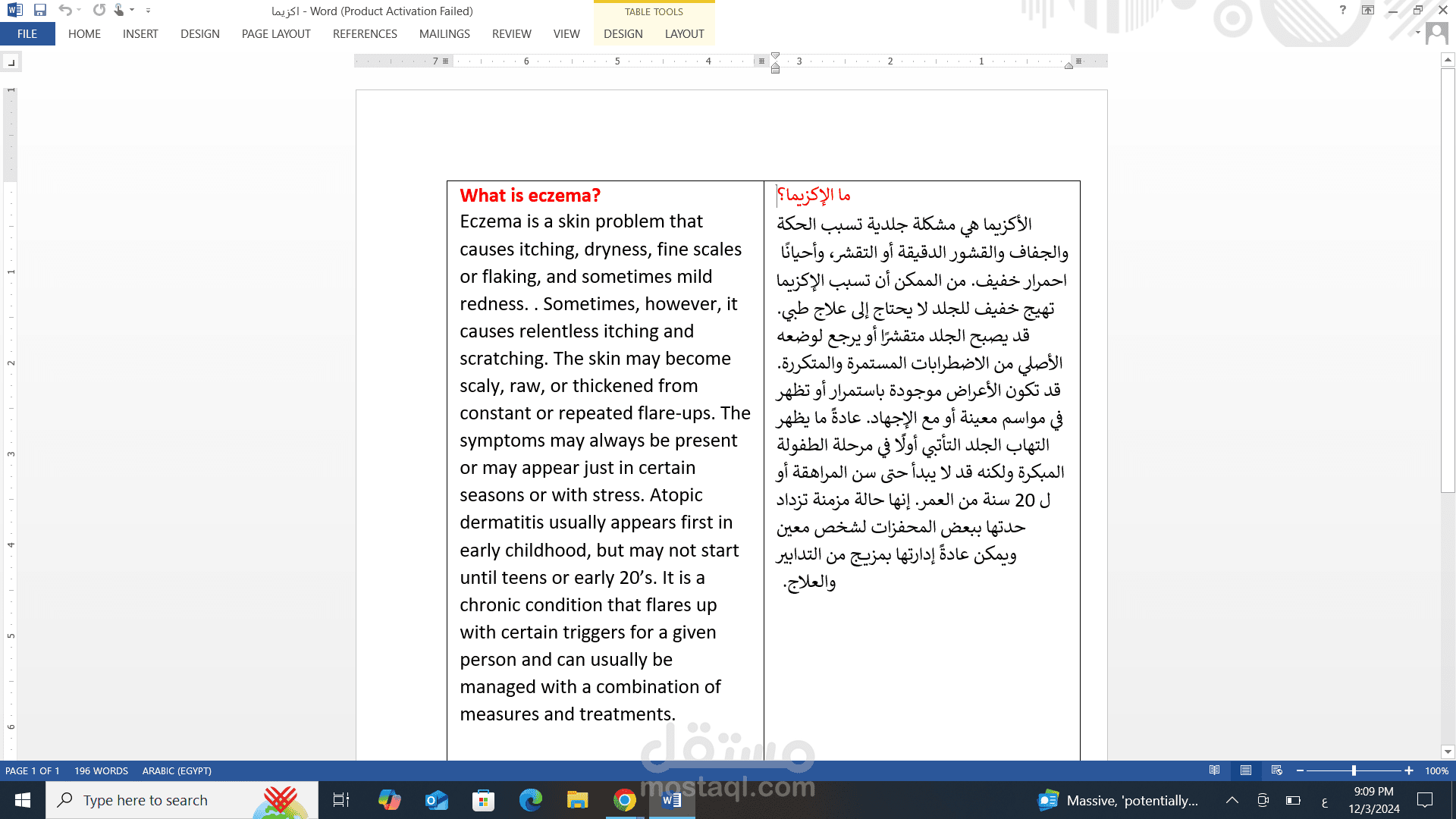Switch to the PAGE LAYOUT tab

[276, 34]
